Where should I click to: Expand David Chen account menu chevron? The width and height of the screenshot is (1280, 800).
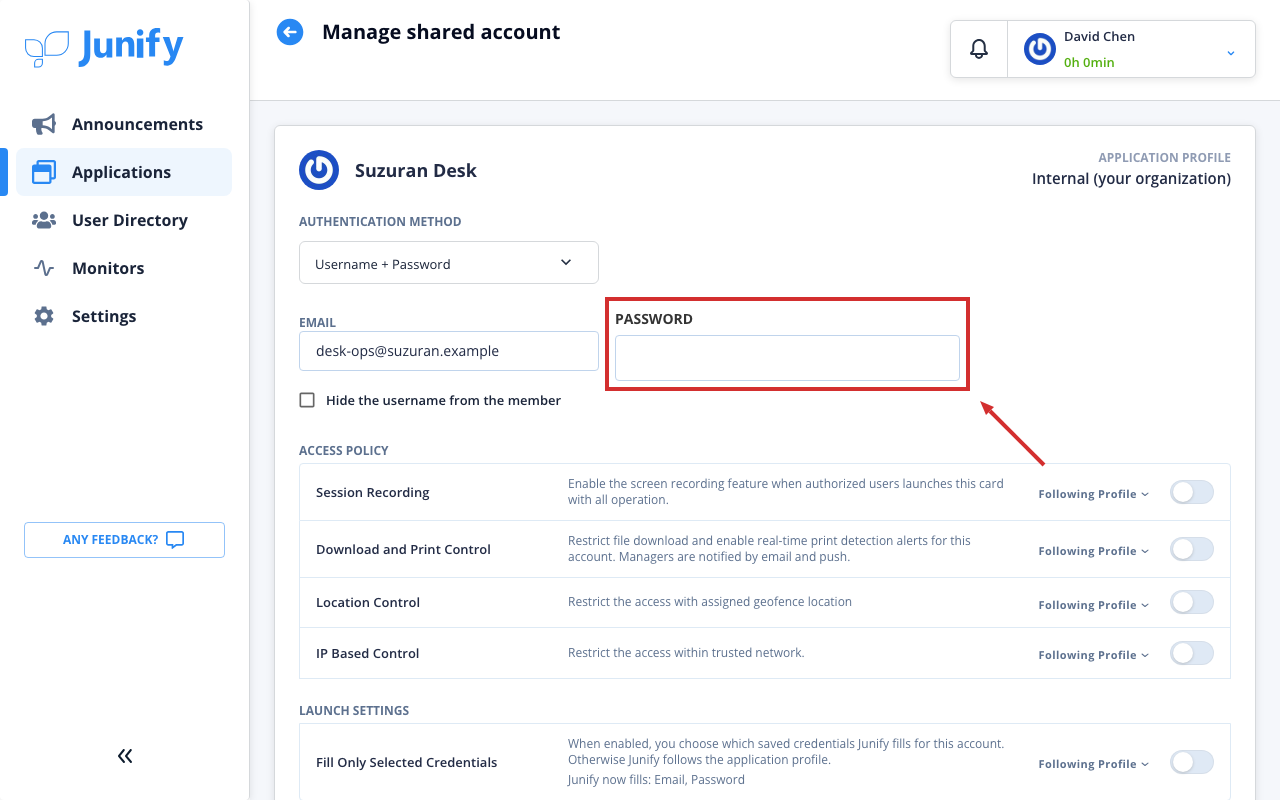(1231, 52)
